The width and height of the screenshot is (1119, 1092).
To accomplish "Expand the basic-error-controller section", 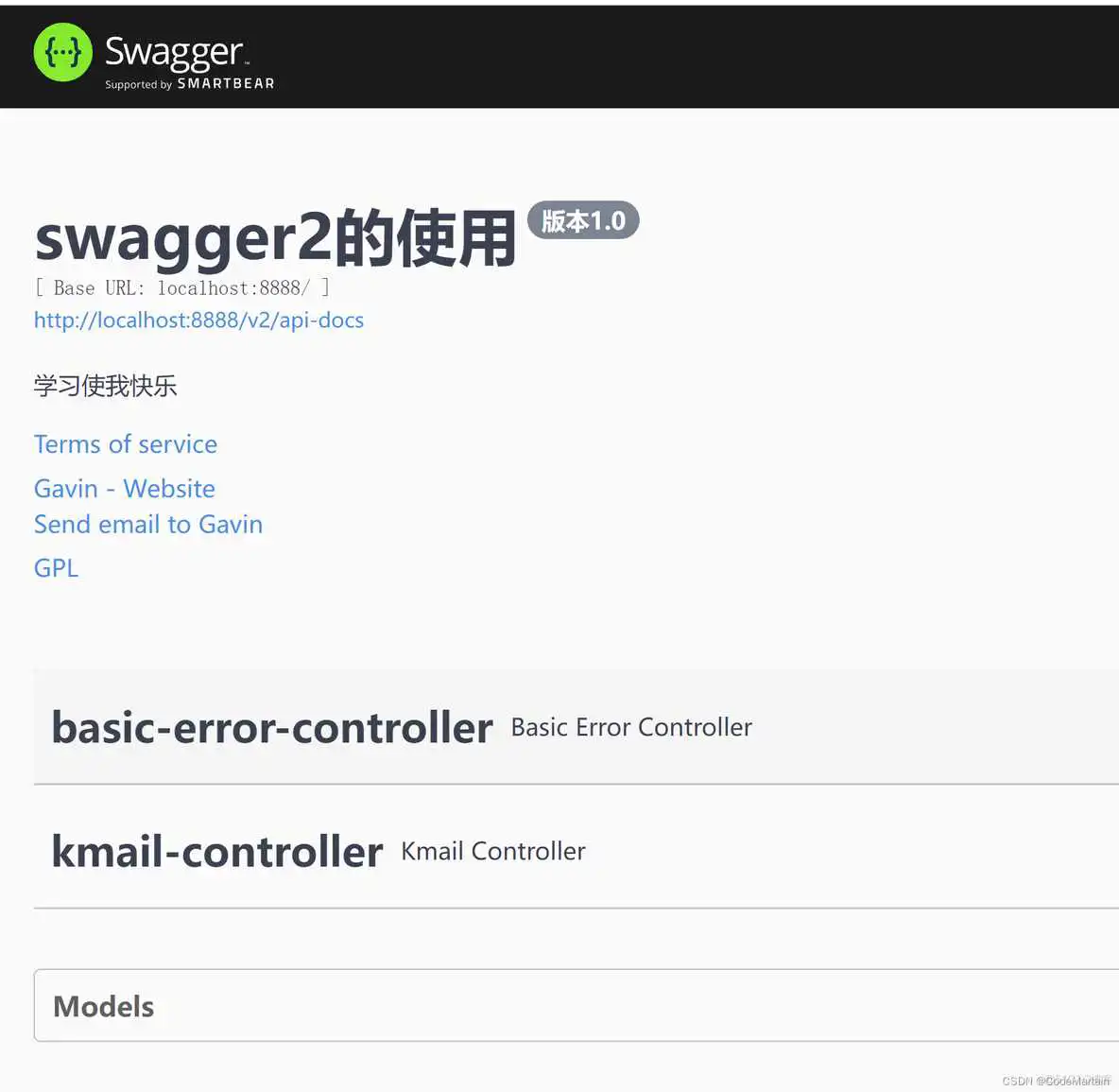I will coord(576,727).
